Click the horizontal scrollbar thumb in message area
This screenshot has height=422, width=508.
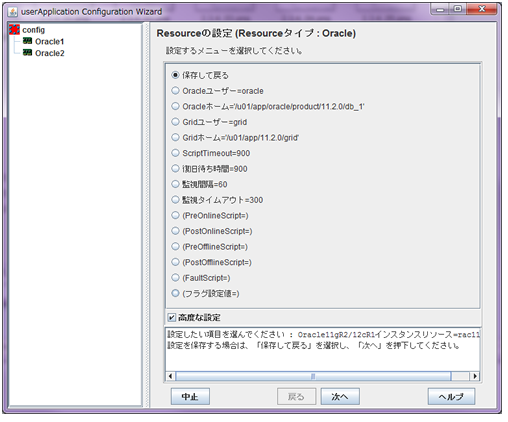pos(313,376)
